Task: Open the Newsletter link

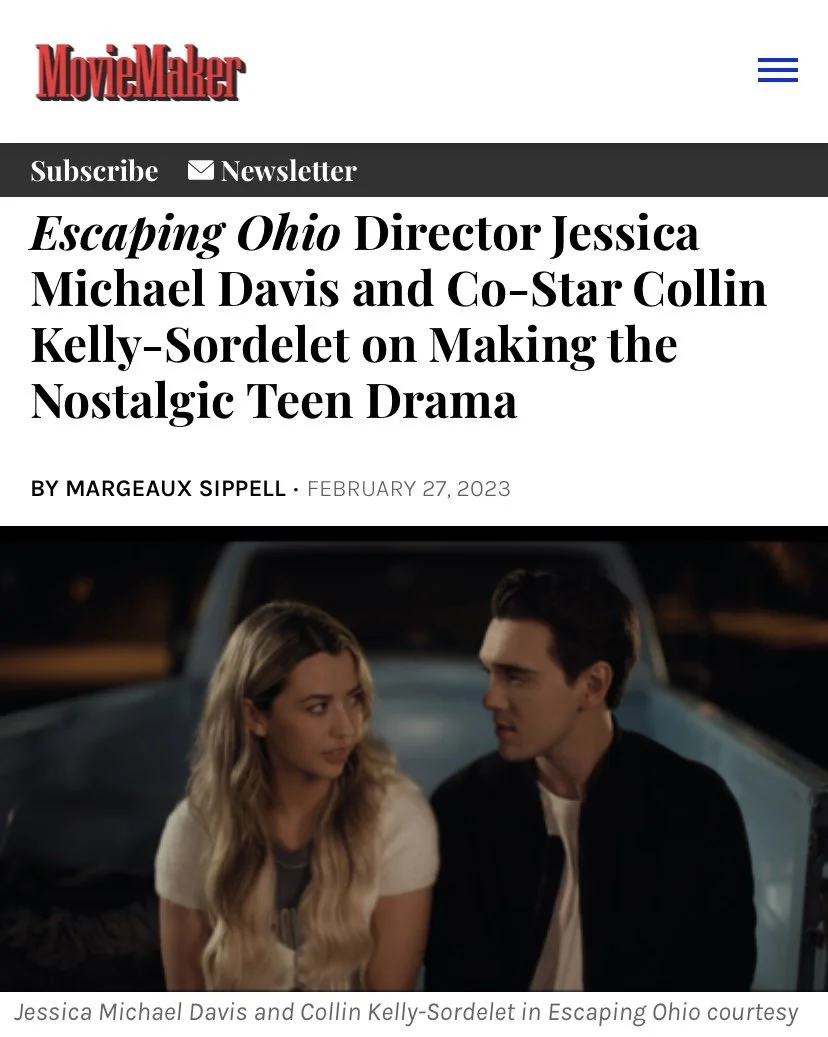Action: tap(288, 171)
